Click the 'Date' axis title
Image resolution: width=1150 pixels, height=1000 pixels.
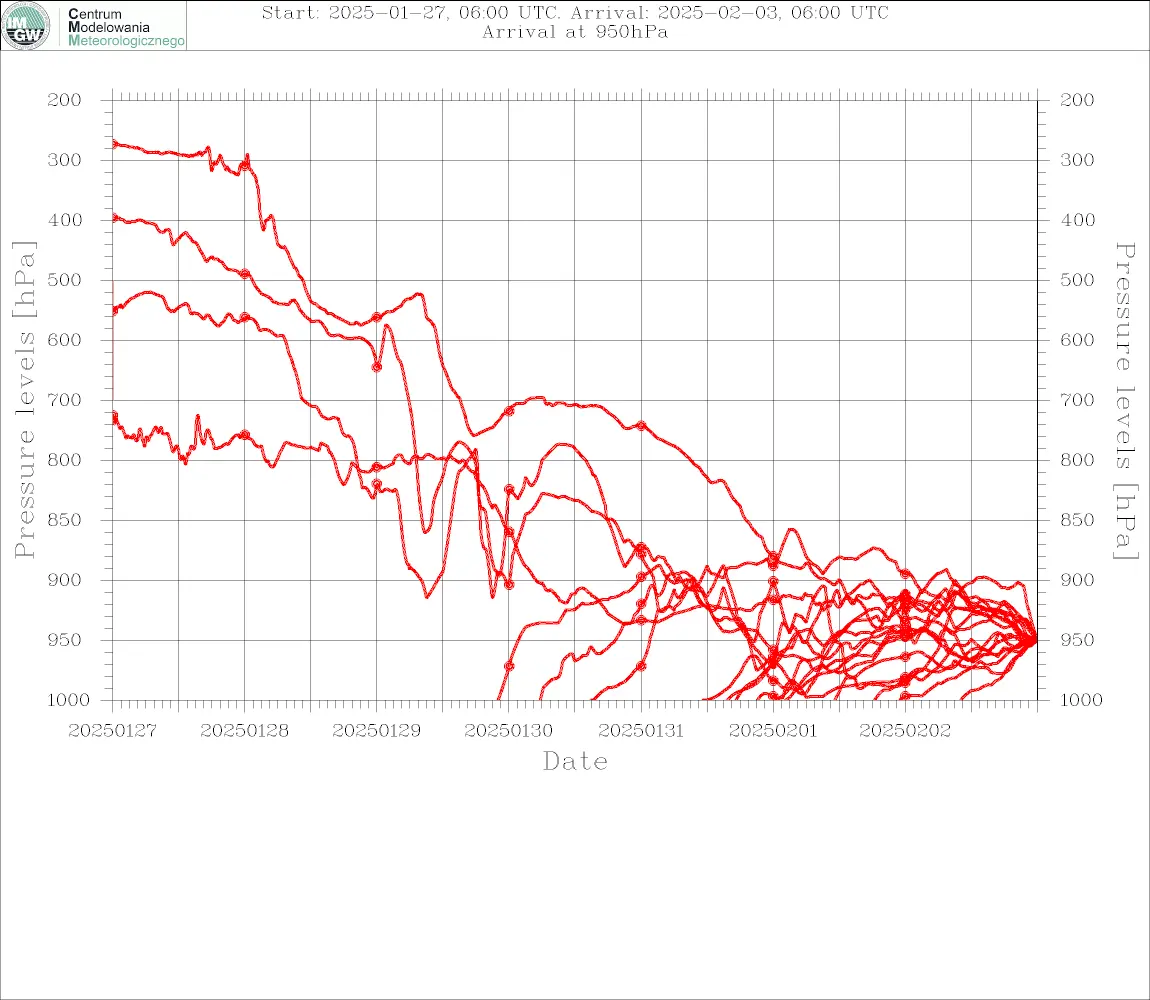pos(575,762)
